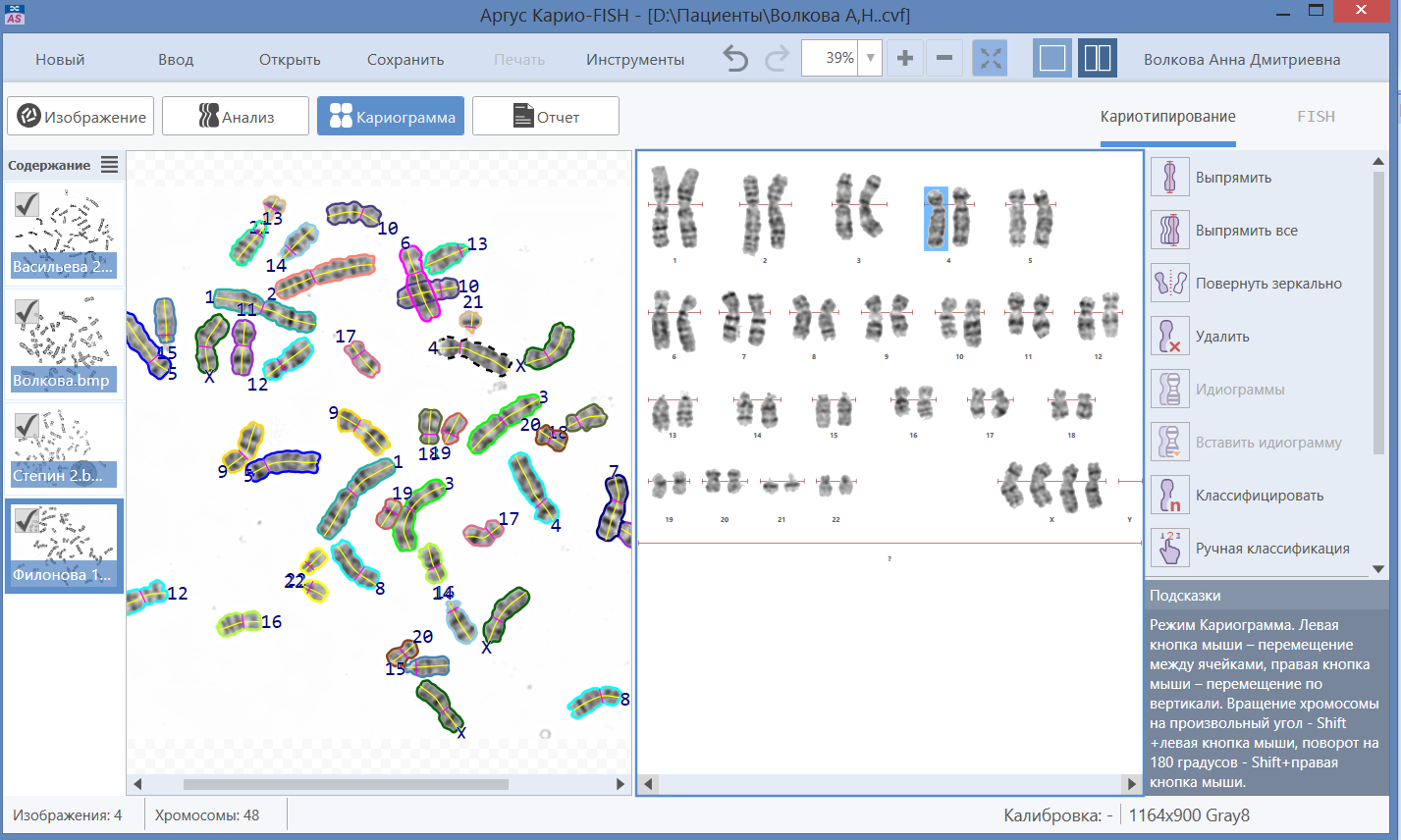Click the undo arrow icon
1401x840 pixels.
click(x=735, y=59)
